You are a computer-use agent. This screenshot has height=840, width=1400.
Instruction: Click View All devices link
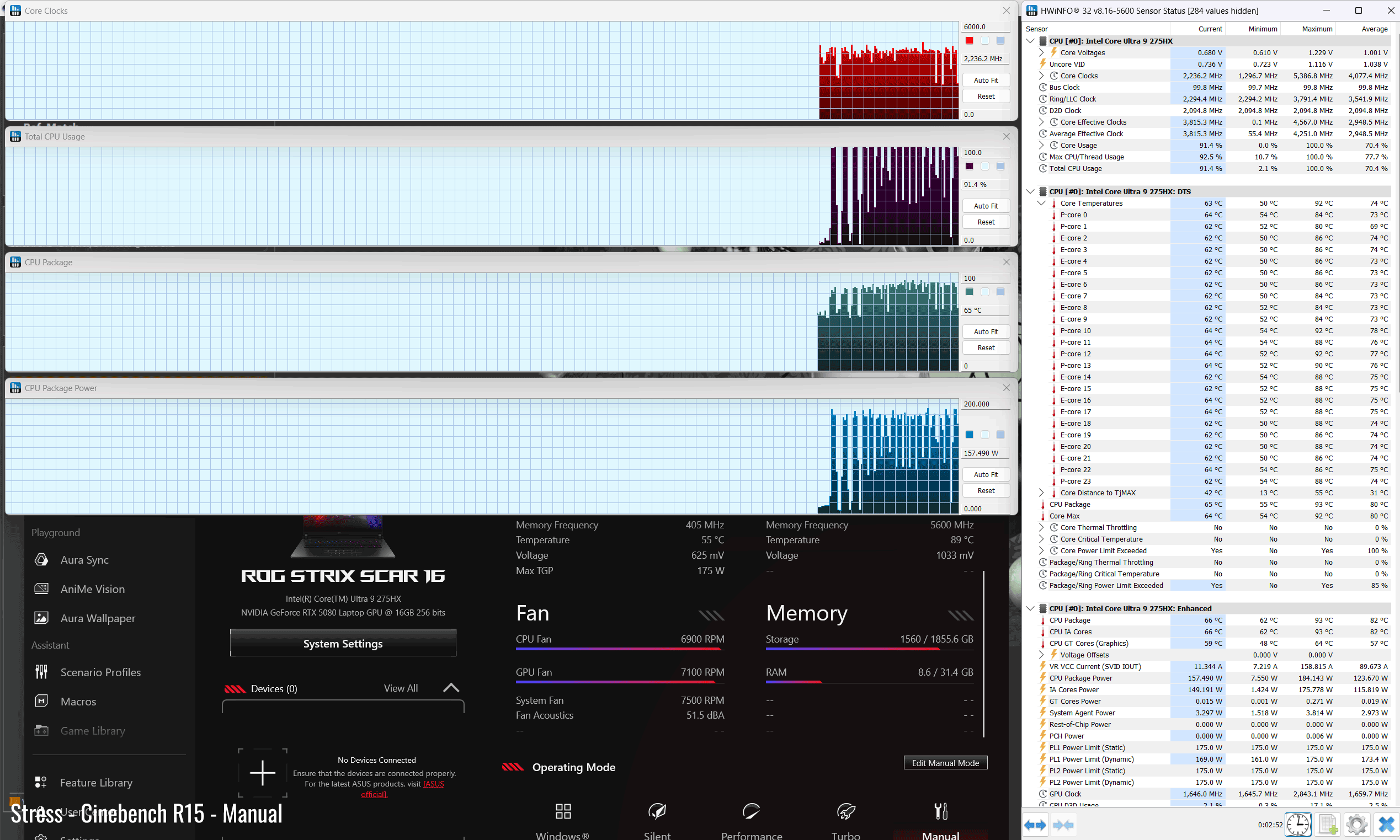401,688
